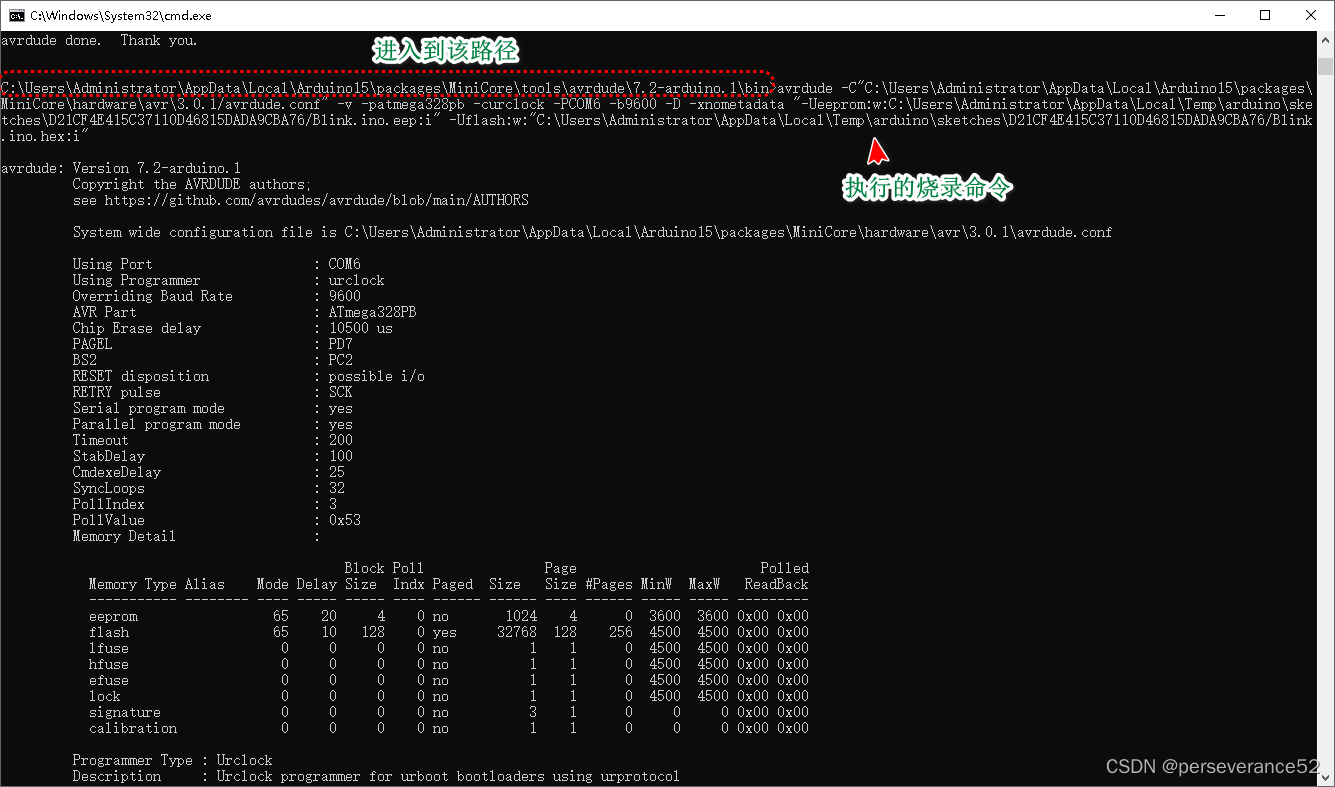The width and height of the screenshot is (1335, 787).
Task: Click the 'Memory Type Alias' column header
Action: pyautogui.click(x=156, y=584)
